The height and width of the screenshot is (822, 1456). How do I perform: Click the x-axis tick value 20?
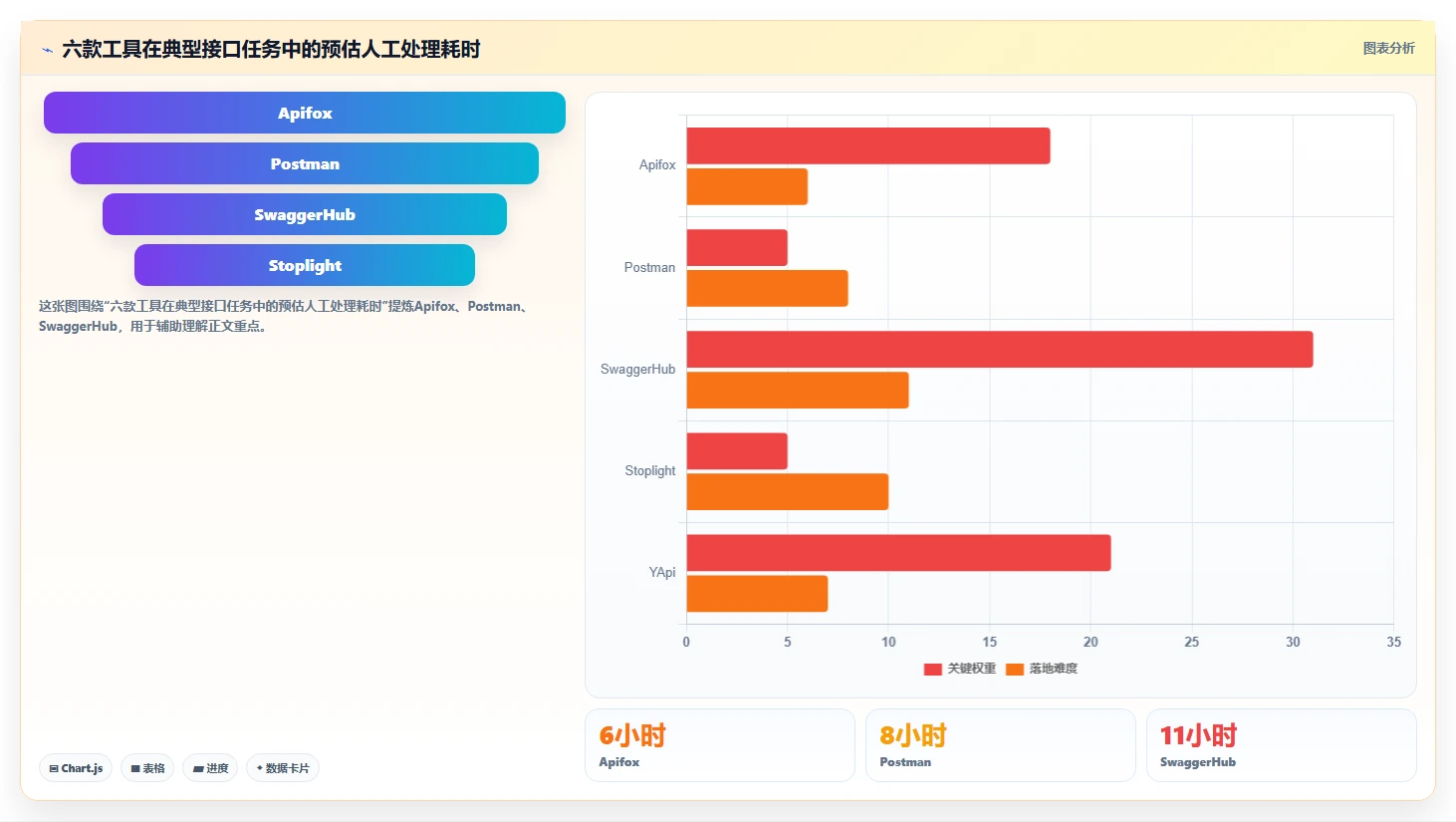tap(1091, 642)
